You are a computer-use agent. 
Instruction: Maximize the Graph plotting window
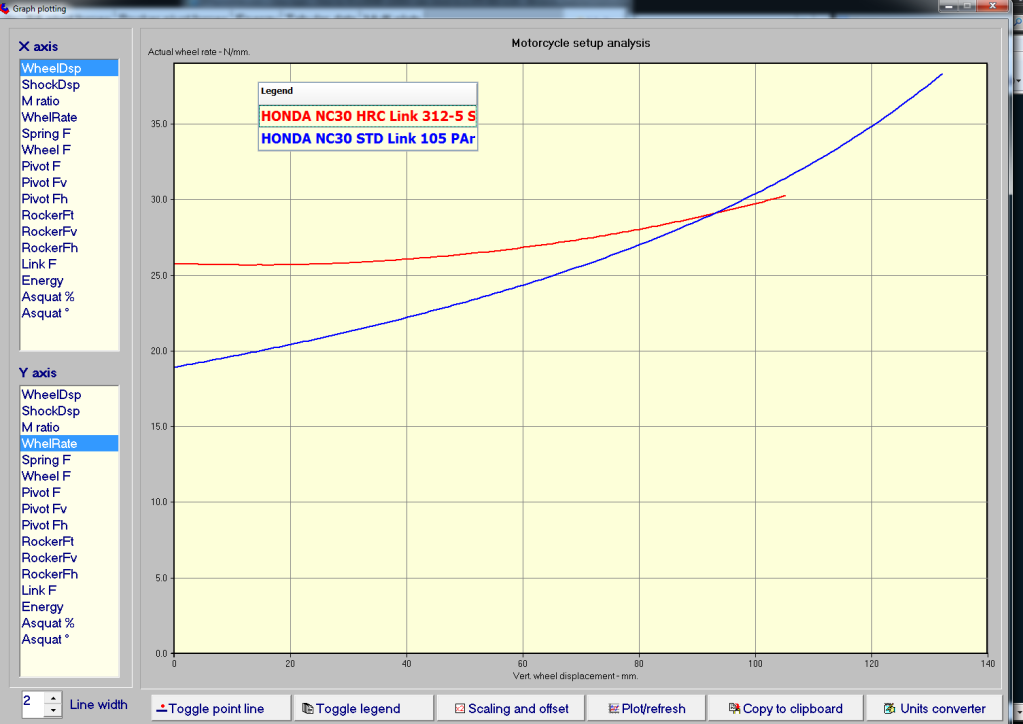(x=967, y=7)
